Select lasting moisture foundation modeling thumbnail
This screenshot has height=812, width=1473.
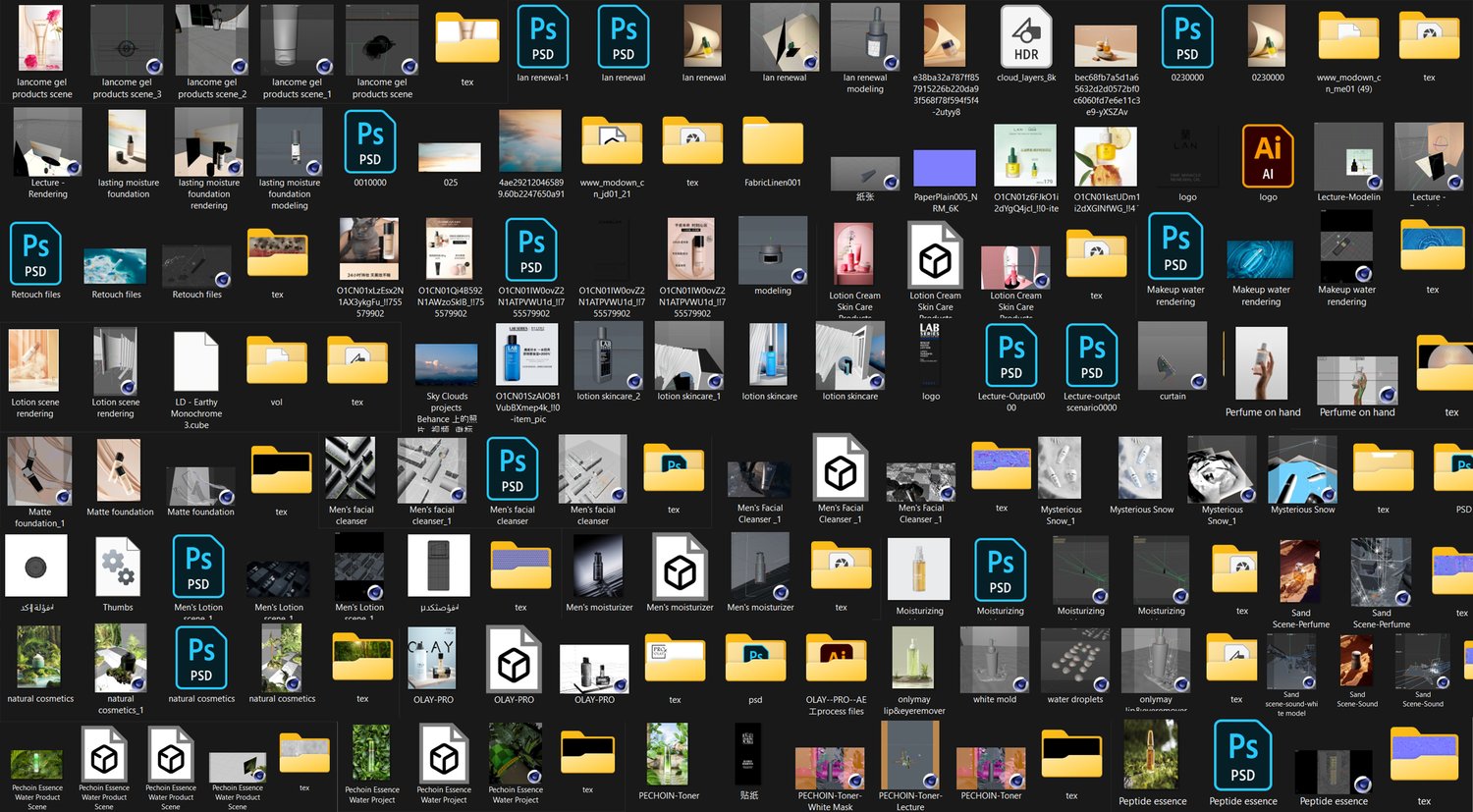point(290,141)
